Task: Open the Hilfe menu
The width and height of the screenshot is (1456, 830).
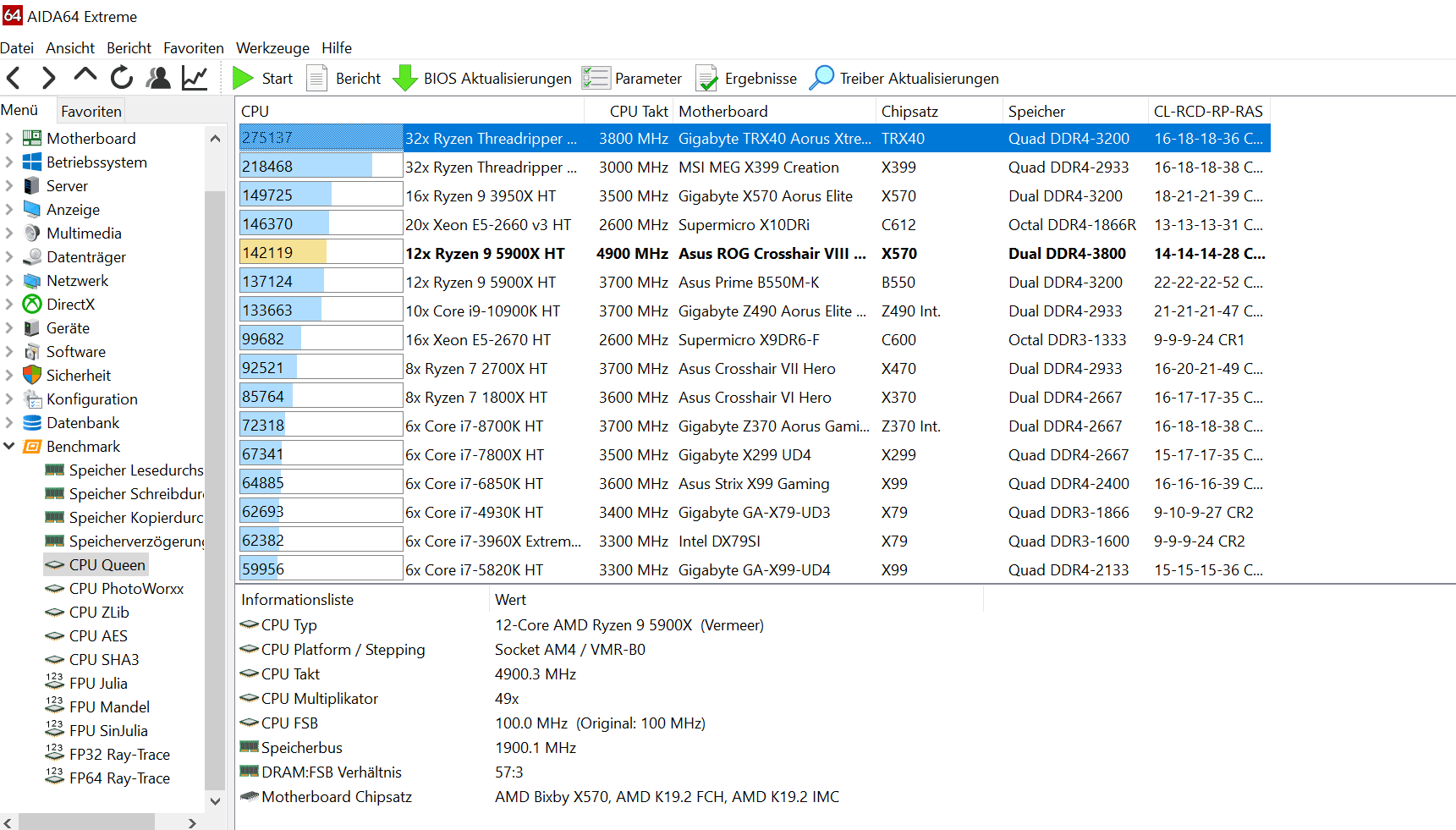Action: click(x=337, y=48)
